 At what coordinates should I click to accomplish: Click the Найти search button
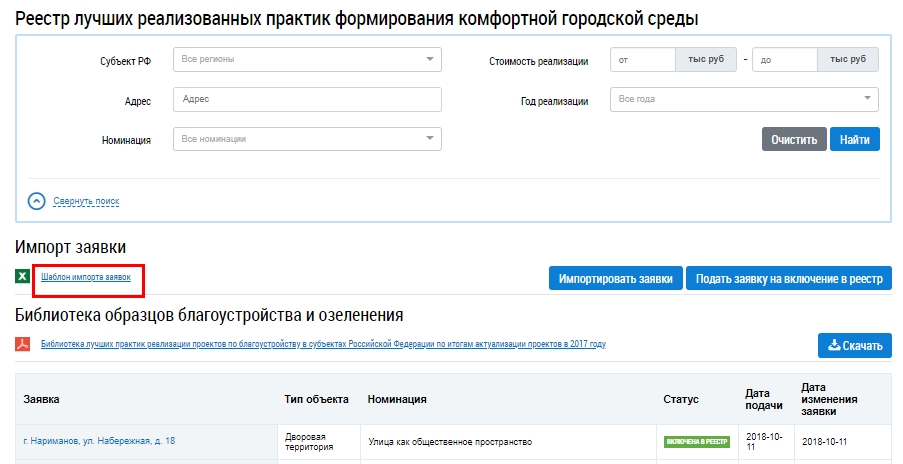click(x=855, y=139)
